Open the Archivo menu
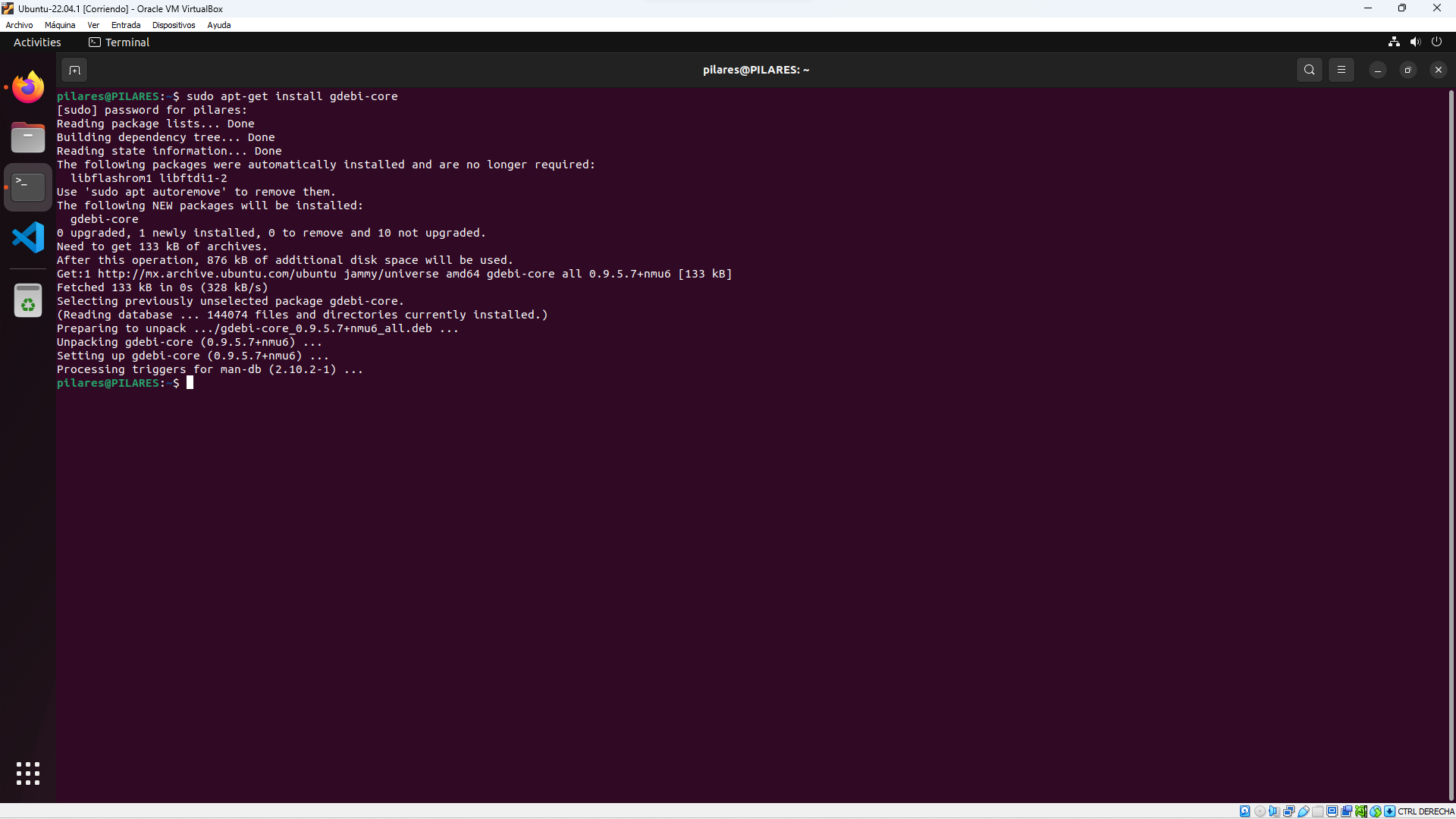The width and height of the screenshot is (1456, 819). click(19, 25)
